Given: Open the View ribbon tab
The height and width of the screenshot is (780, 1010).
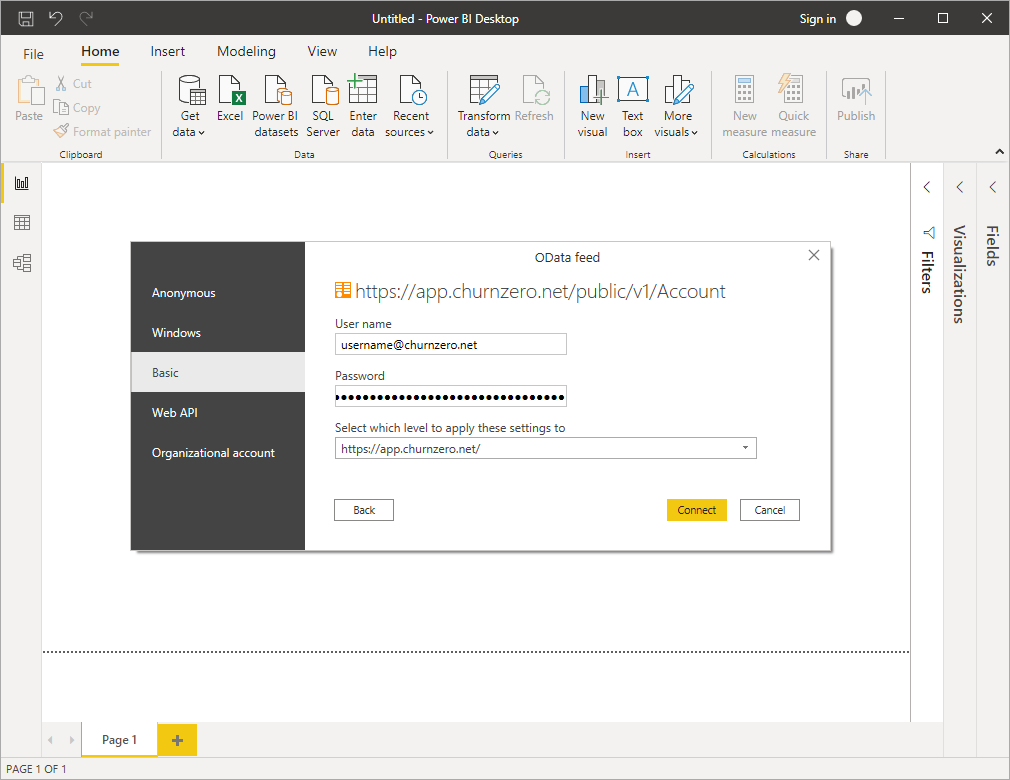Looking at the screenshot, I should [322, 52].
